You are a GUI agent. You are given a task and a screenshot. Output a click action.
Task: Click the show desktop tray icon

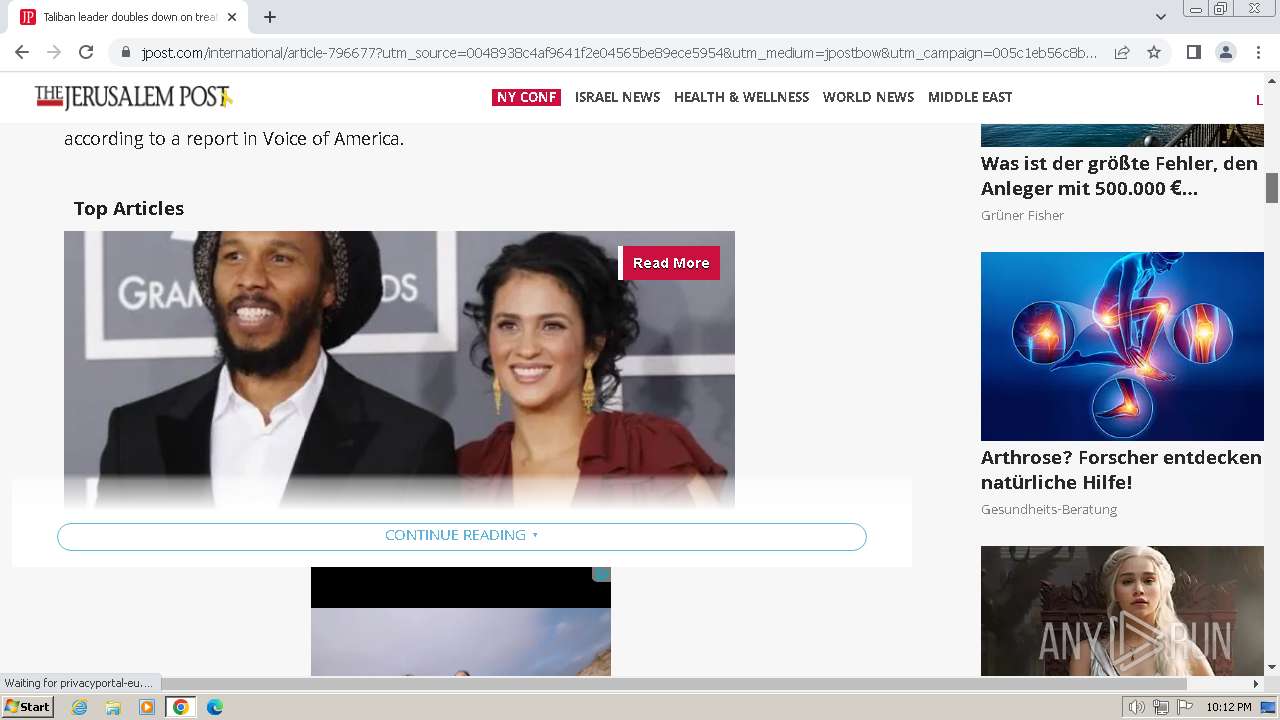pyautogui.click(x=1269, y=707)
